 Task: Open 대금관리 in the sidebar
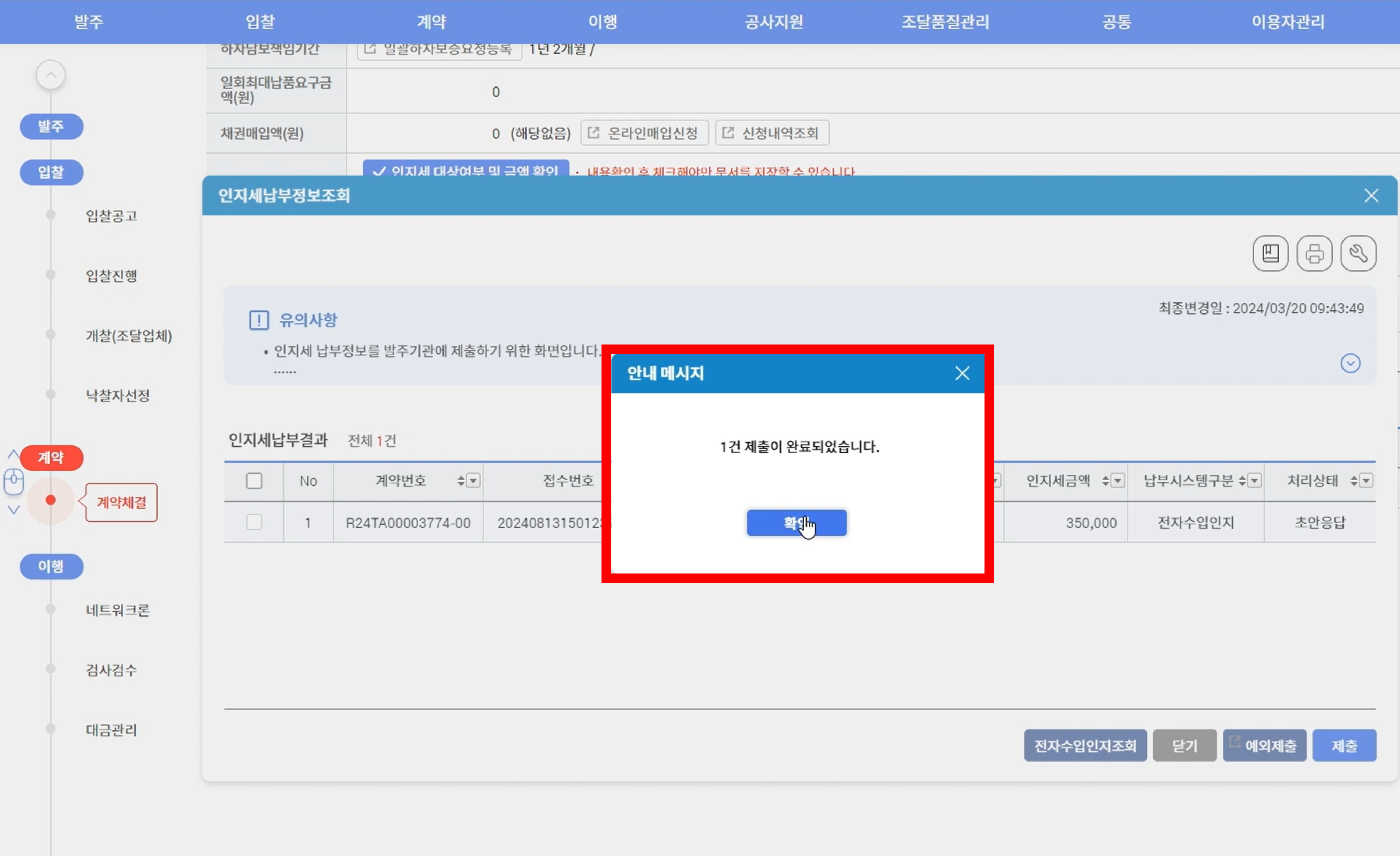tap(111, 730)
